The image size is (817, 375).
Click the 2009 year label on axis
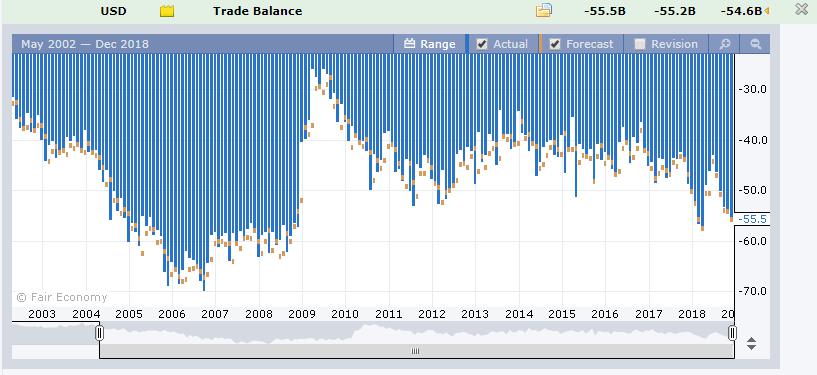pyautogui.click(x=302, y=314)
